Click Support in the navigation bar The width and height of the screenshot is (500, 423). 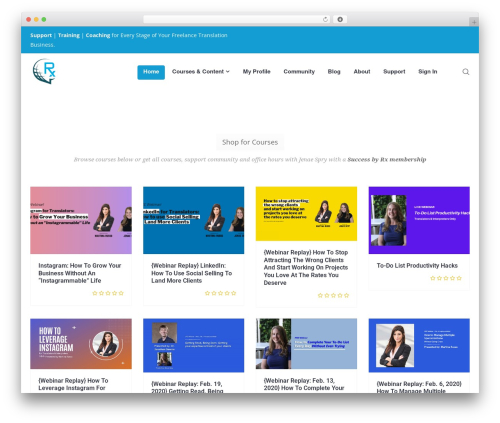point(394,72)
